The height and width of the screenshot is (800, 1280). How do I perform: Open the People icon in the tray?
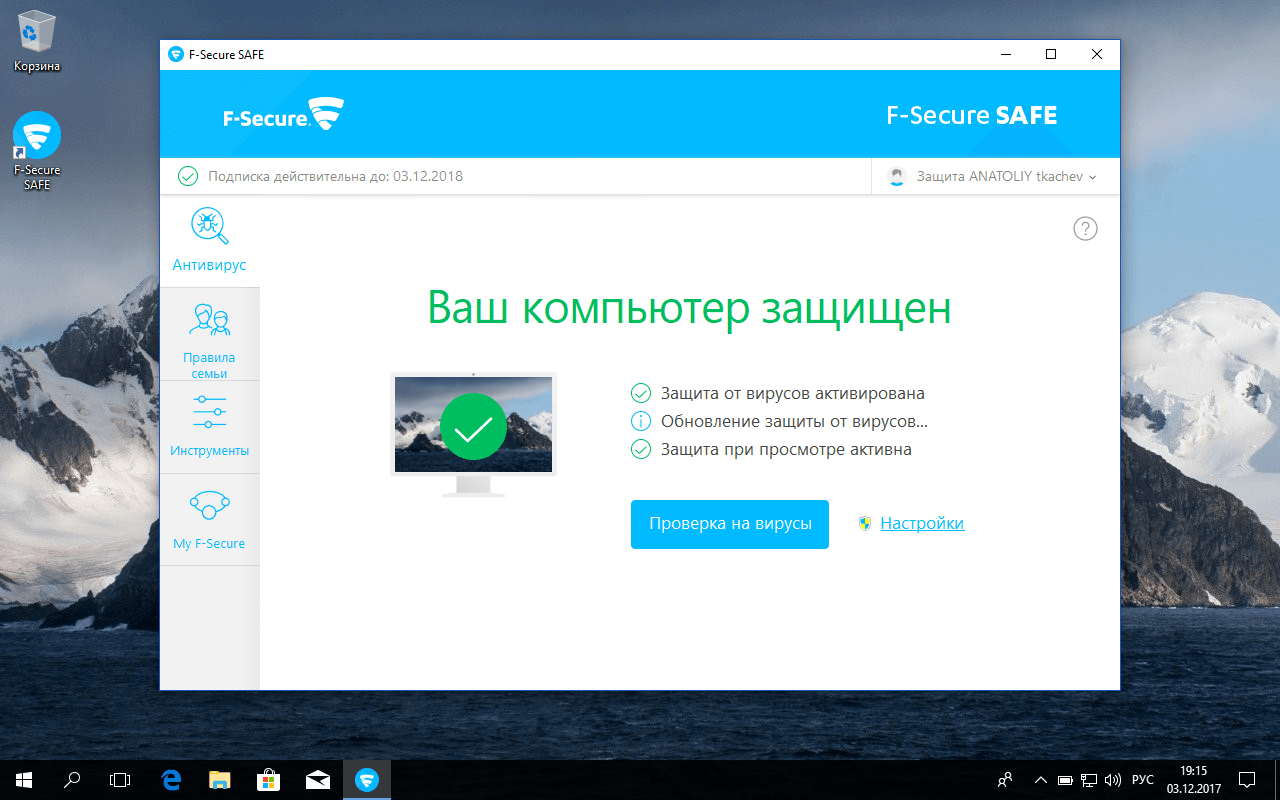coord(1005,780)
